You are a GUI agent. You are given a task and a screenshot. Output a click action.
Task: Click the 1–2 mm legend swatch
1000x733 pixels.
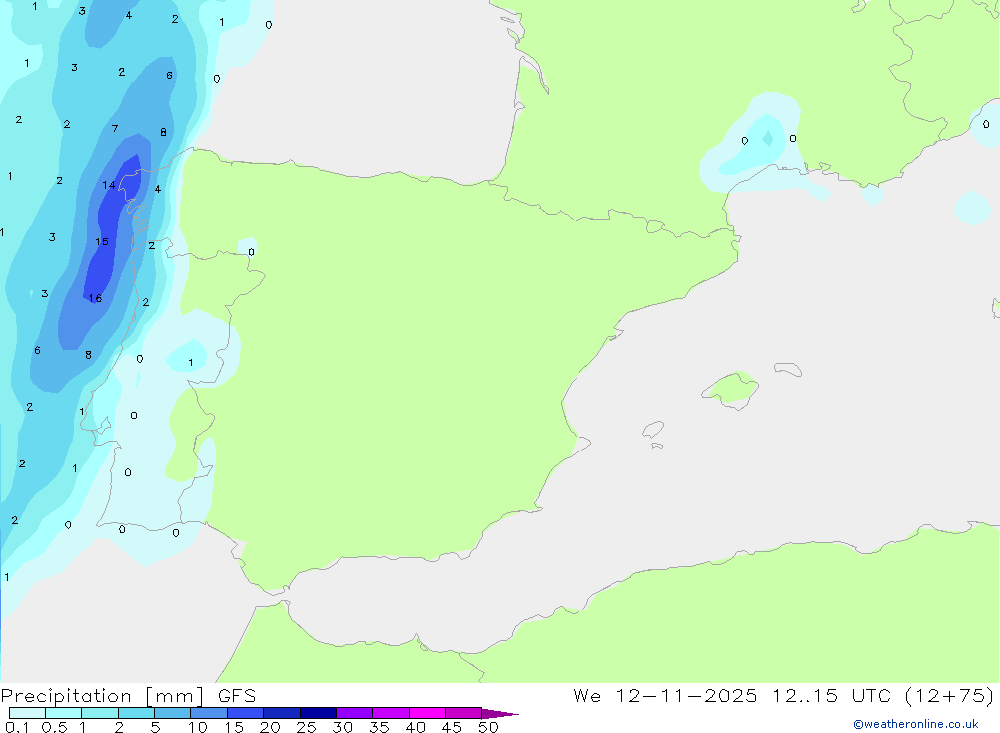tap(100, 713)
